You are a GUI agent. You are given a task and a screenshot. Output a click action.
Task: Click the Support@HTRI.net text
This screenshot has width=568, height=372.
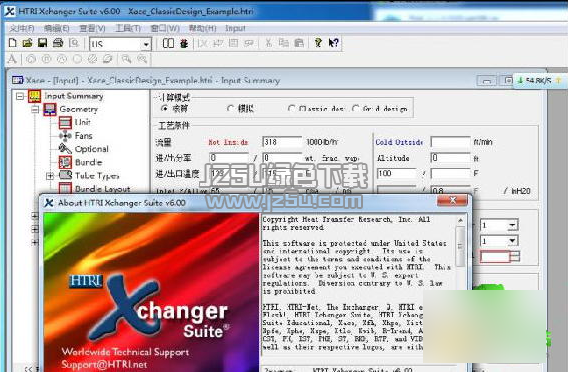[104, 364]
